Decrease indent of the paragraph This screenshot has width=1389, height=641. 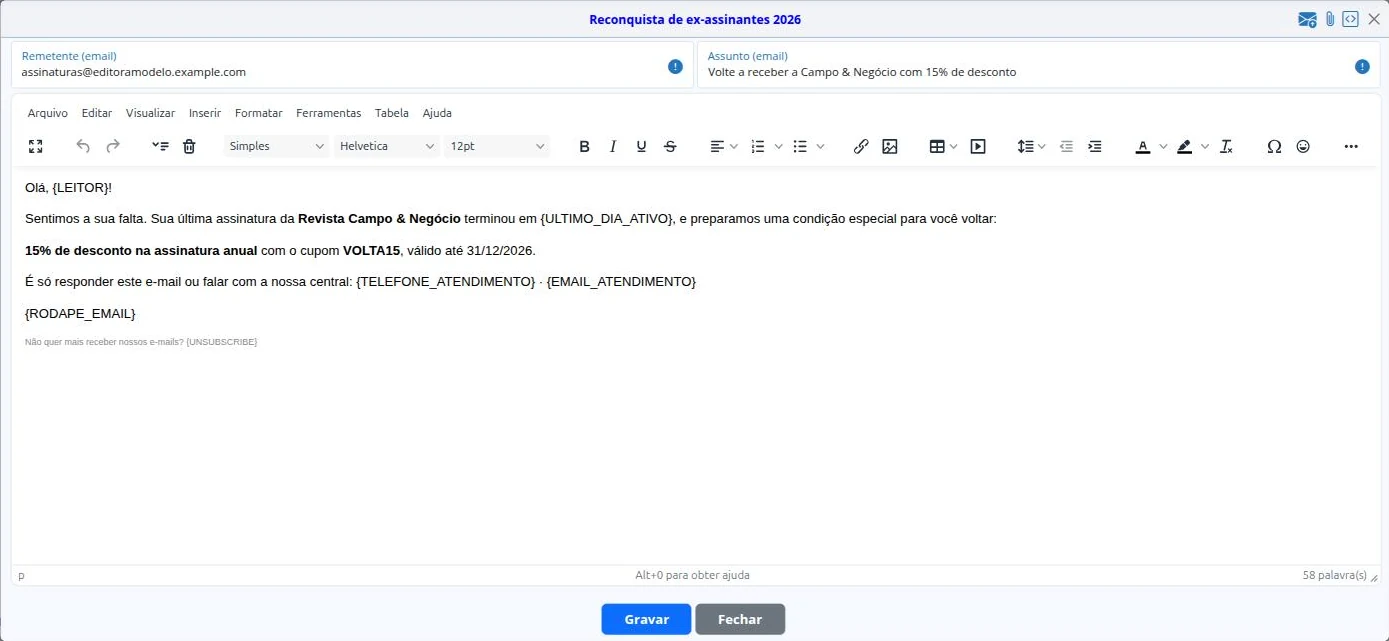click(x=1066, y=146)
